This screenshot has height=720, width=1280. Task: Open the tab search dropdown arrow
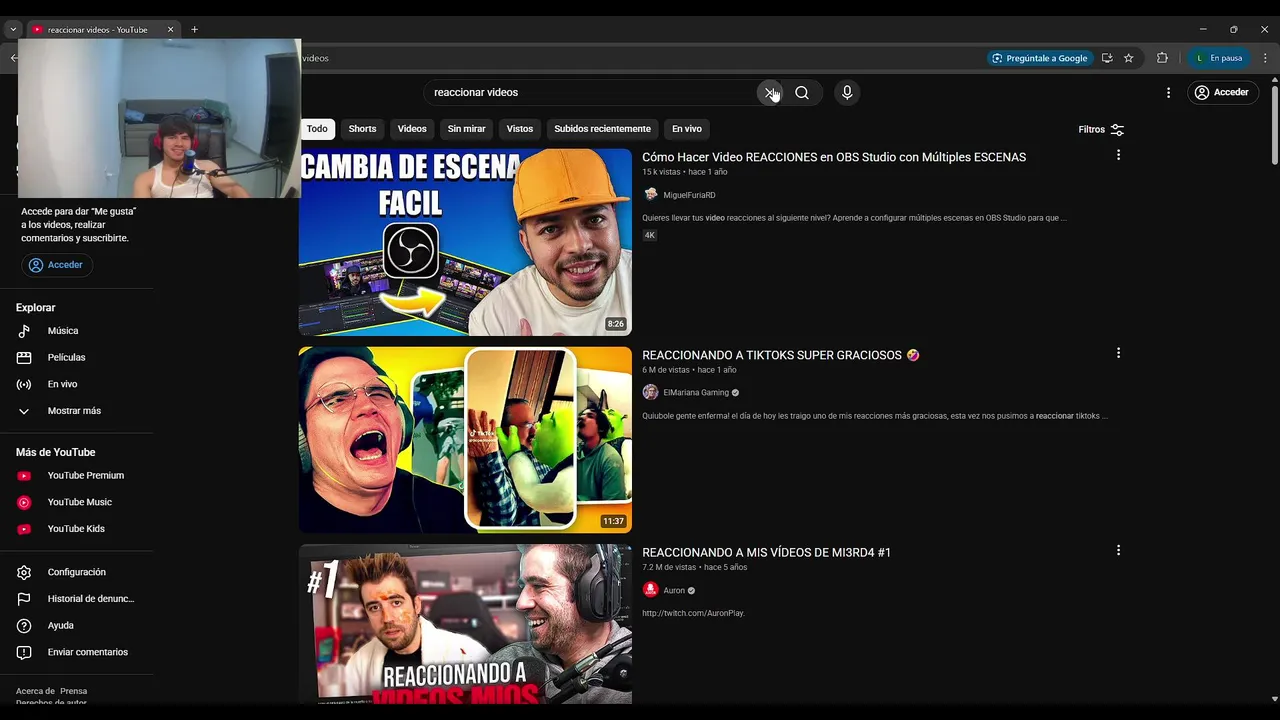coord(13,29)
